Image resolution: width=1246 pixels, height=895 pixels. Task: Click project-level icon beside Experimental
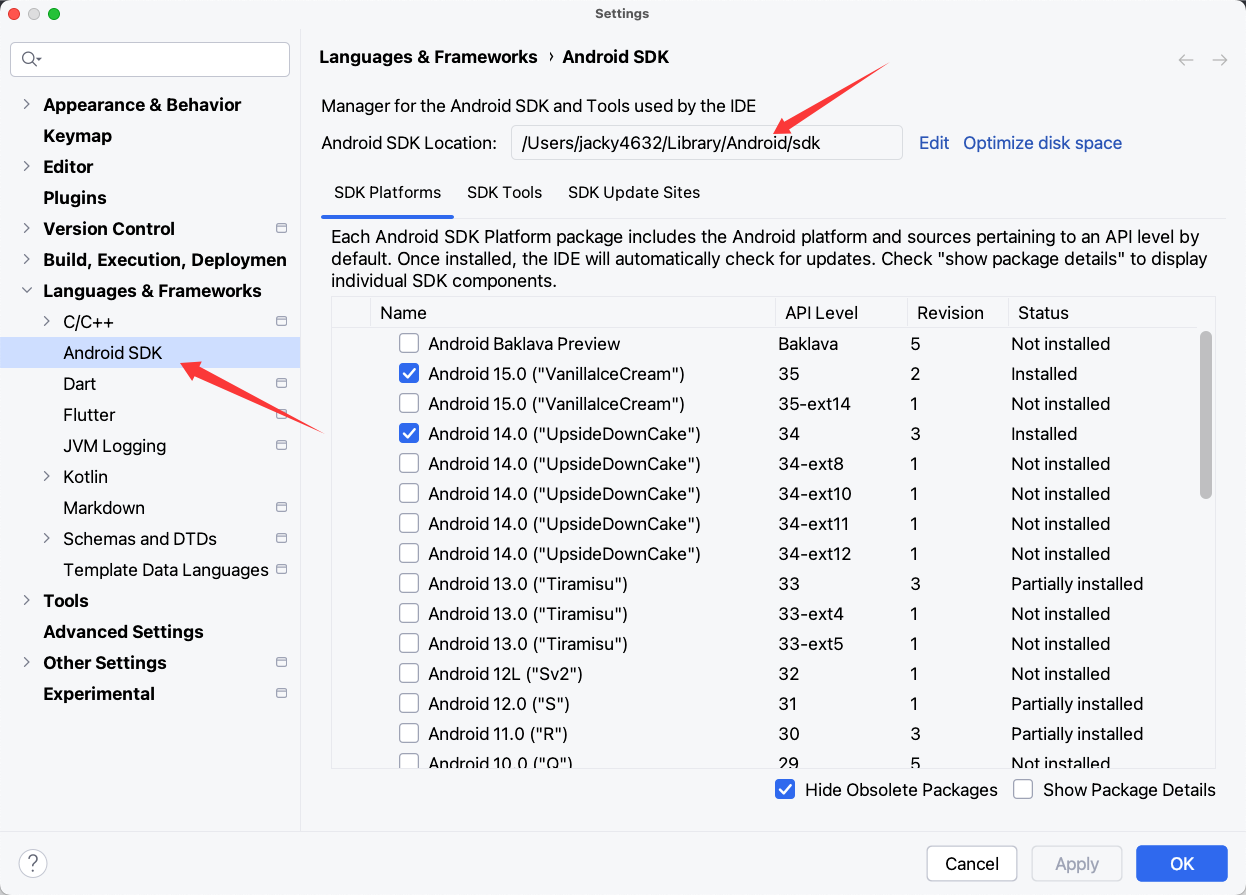tap(282, 694)
